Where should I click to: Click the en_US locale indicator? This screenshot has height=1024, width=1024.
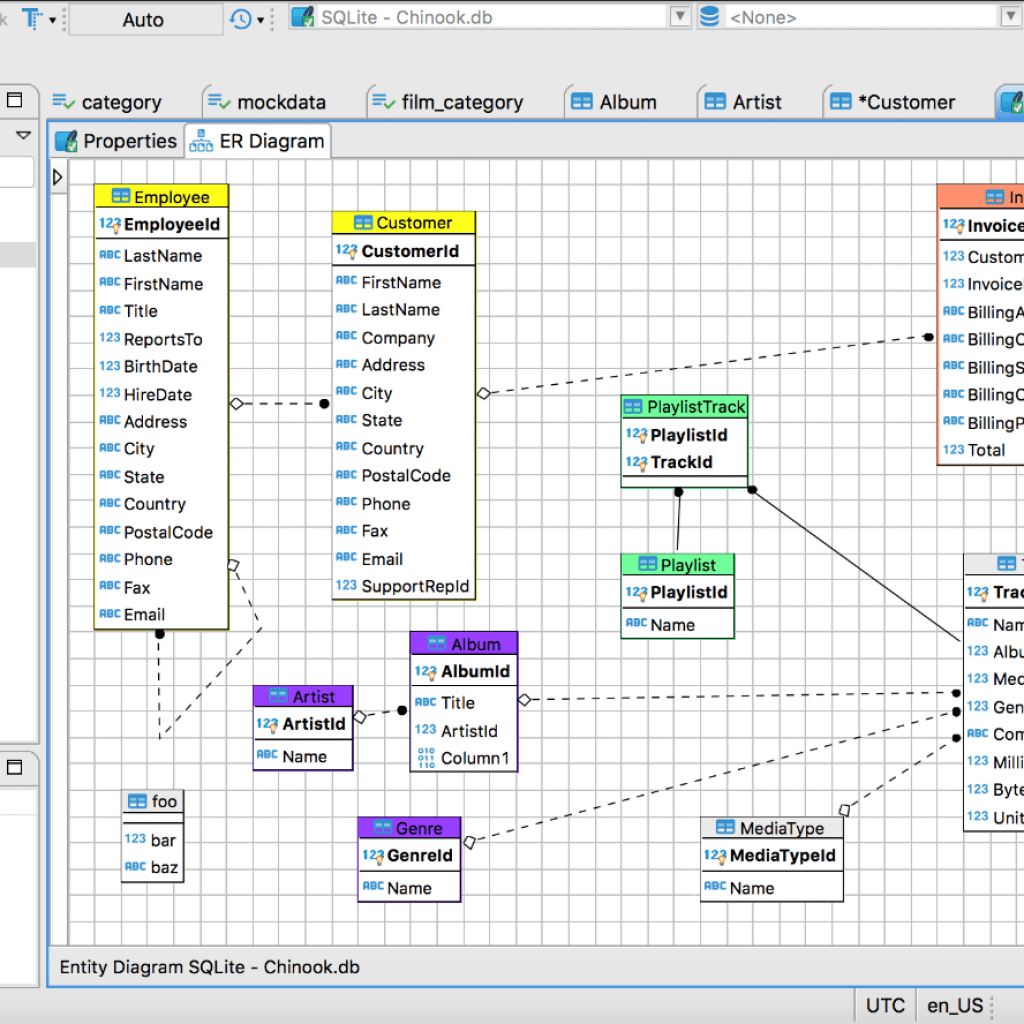coord(955,1005)
